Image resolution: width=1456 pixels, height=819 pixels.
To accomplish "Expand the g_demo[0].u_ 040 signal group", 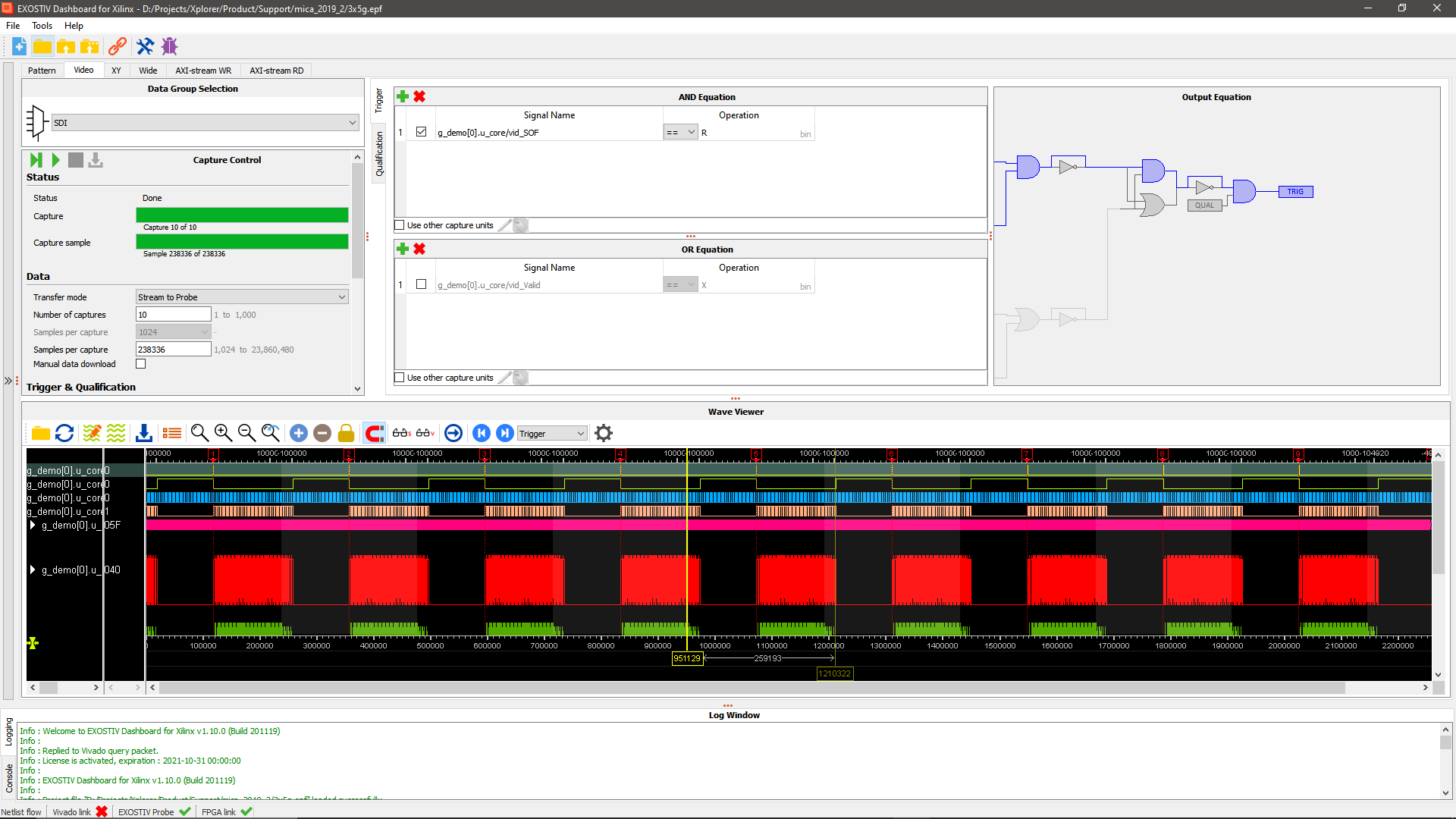I will tap(33, 570).
